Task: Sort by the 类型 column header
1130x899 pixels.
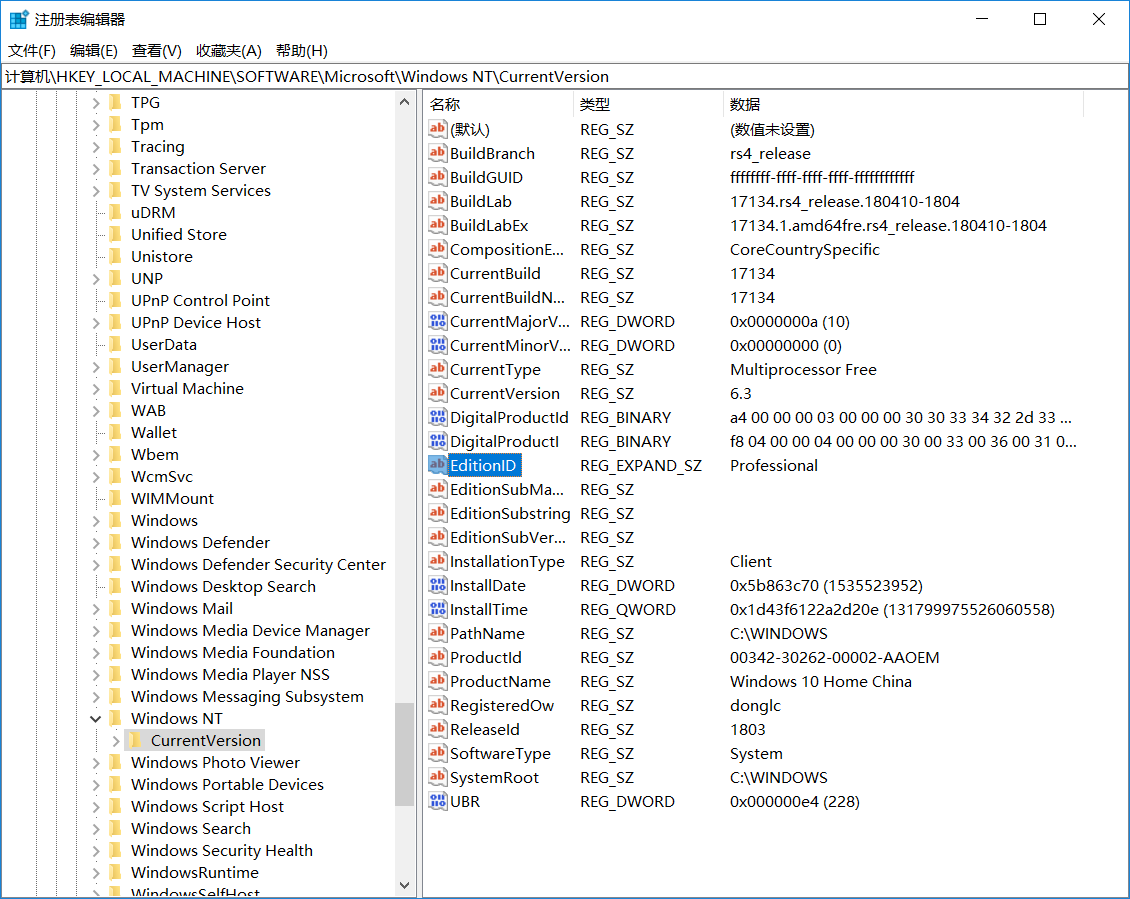Action: point(649,105)
